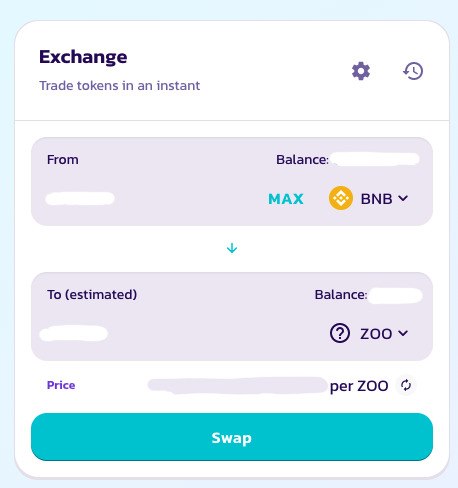
Task: Invert the price with the circular arrows icon
Action: 406,385
